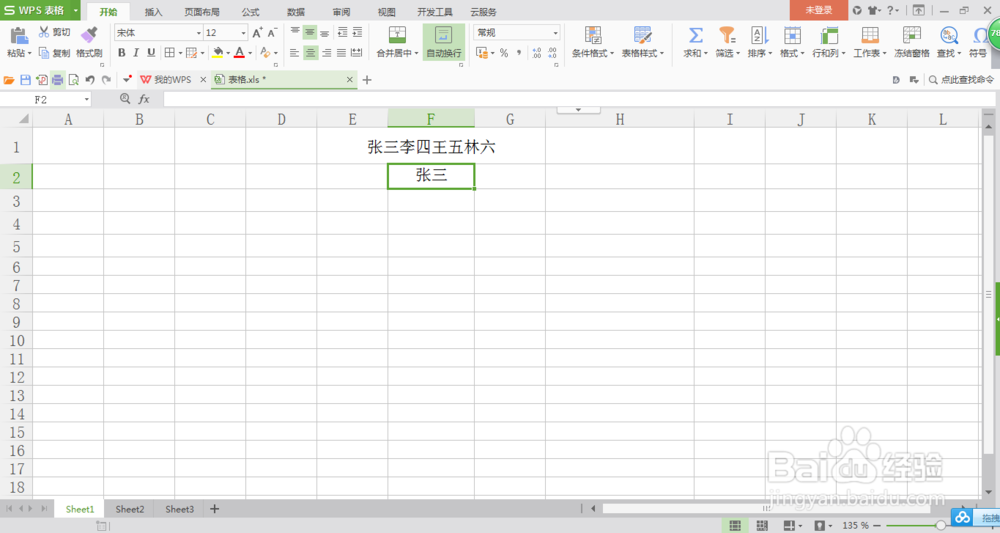Open the font size dropdown 12
Image resolution: width=1000 pixels, height=533 pixels.
[x=243, y=33]
